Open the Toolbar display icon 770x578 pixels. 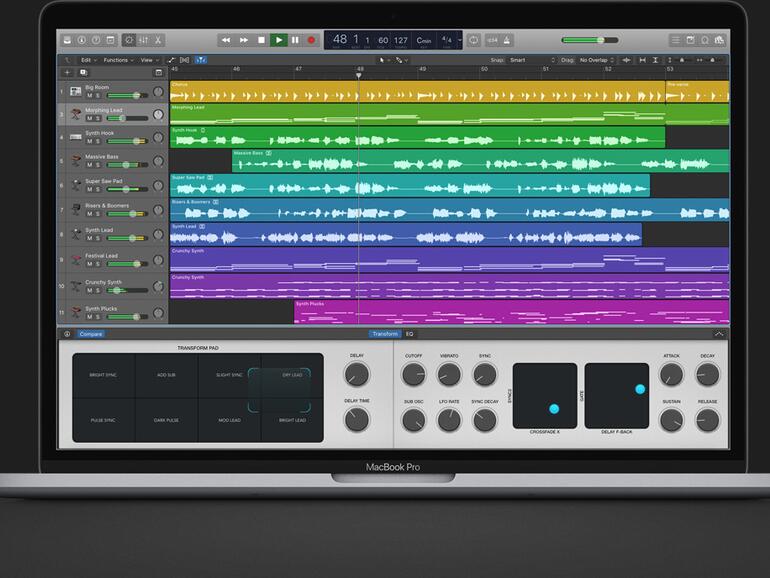point(110,40)
